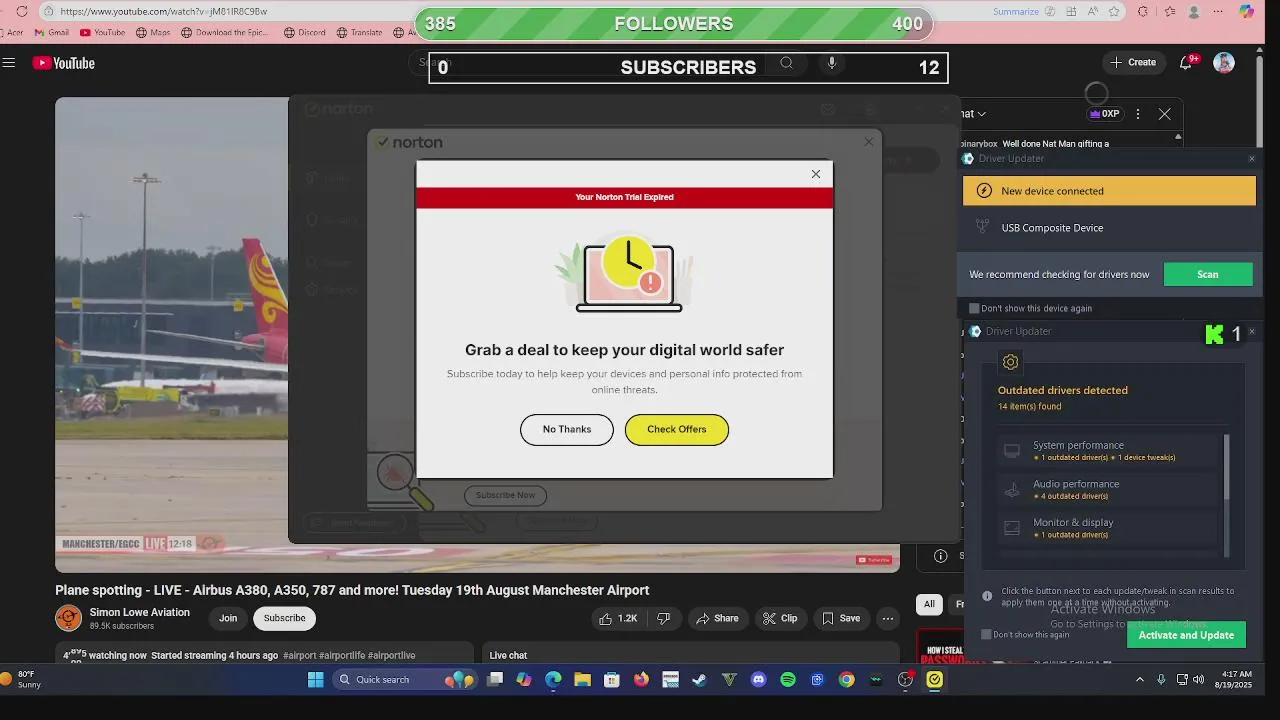
Task: Open Translate bookmark
Action: pos(359,32)
